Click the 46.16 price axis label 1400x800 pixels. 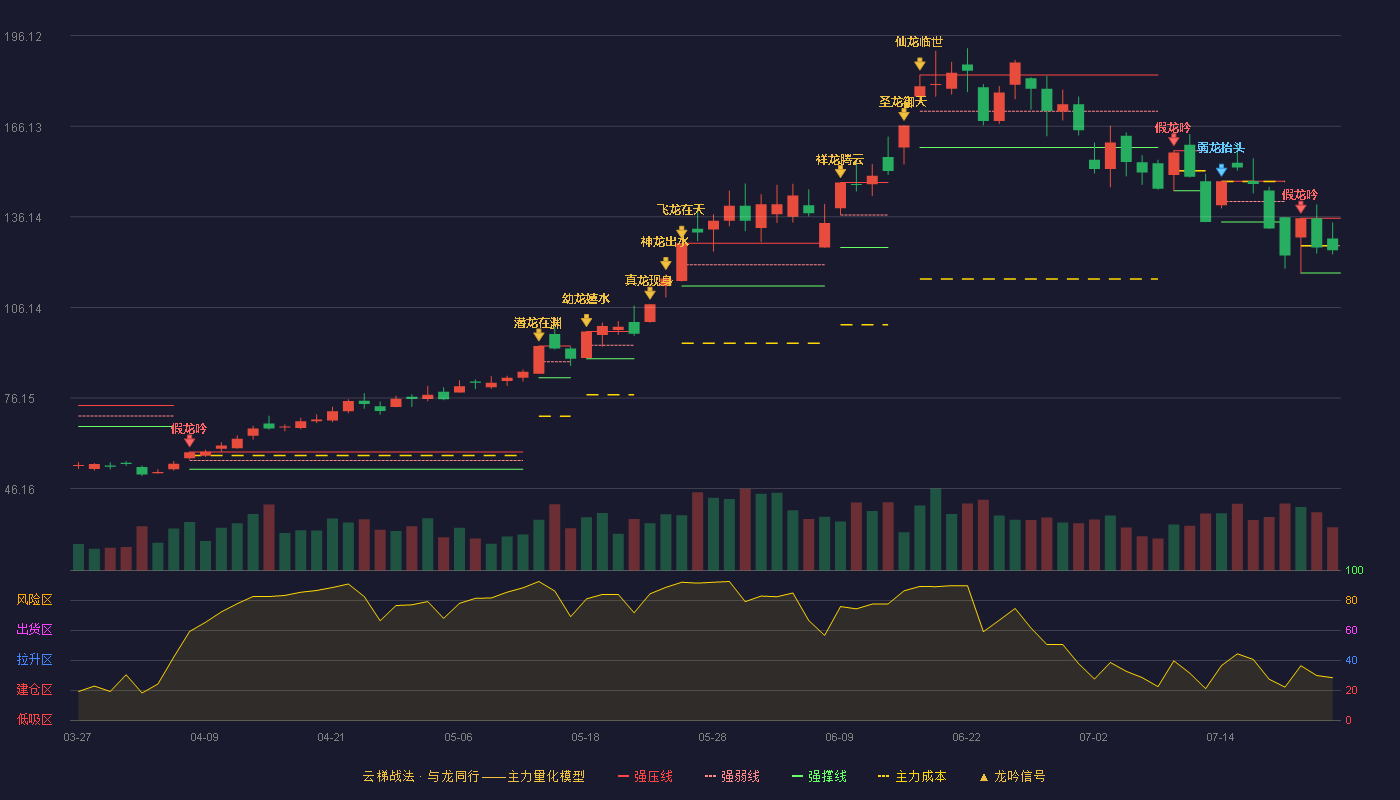click(22, 490)
